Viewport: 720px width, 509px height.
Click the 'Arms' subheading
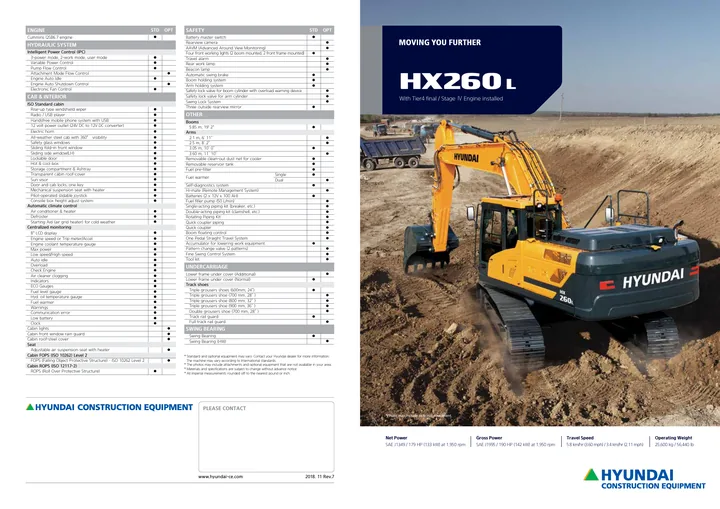[x=191, y=132]
